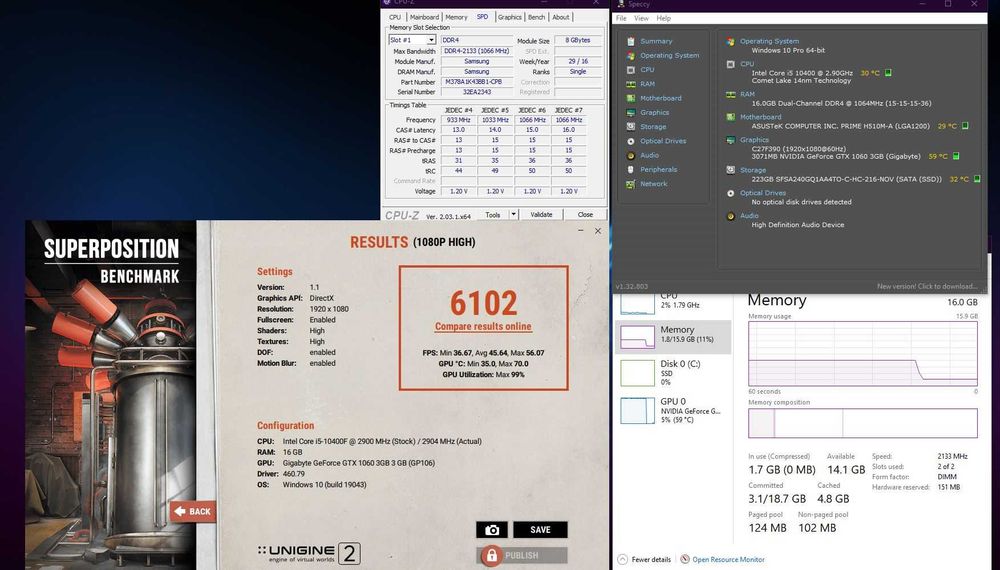Click the Operating System heading link in Speccy summary

tap(769, 41)
